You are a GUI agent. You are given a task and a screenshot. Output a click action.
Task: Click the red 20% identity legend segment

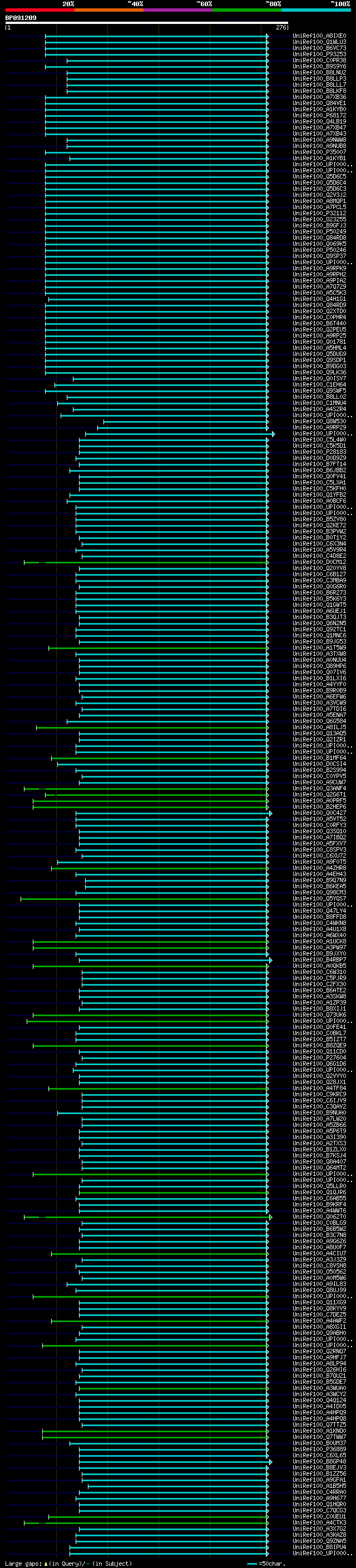(x=40, y=10)
